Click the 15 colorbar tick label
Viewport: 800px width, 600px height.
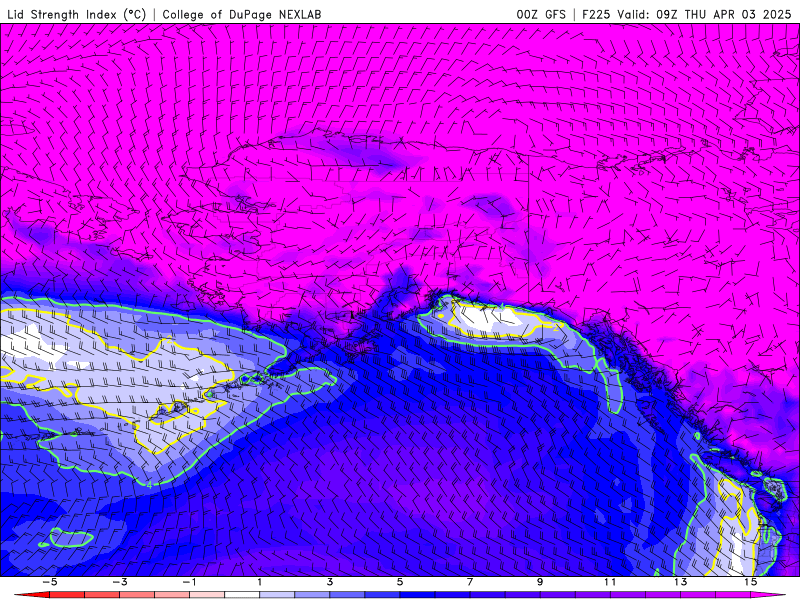click(x=751, y=582)
